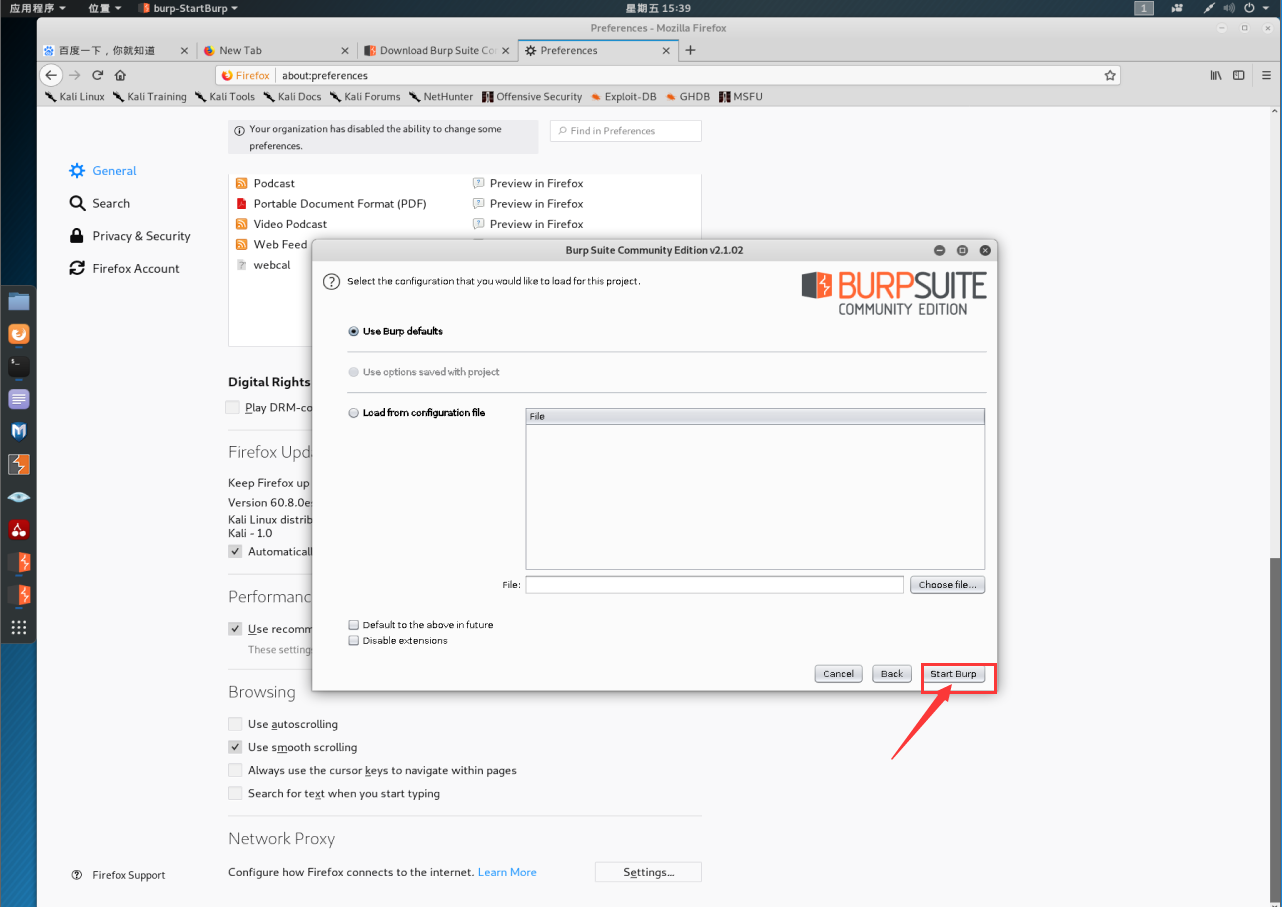The height and width of the screenshot is (907, 1282).
Task: Check Always use the cursor keys option
Action: tap(235, 770)
